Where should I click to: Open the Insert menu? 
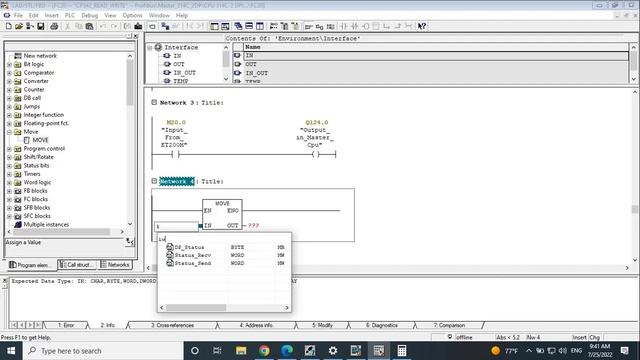(51, 15)
